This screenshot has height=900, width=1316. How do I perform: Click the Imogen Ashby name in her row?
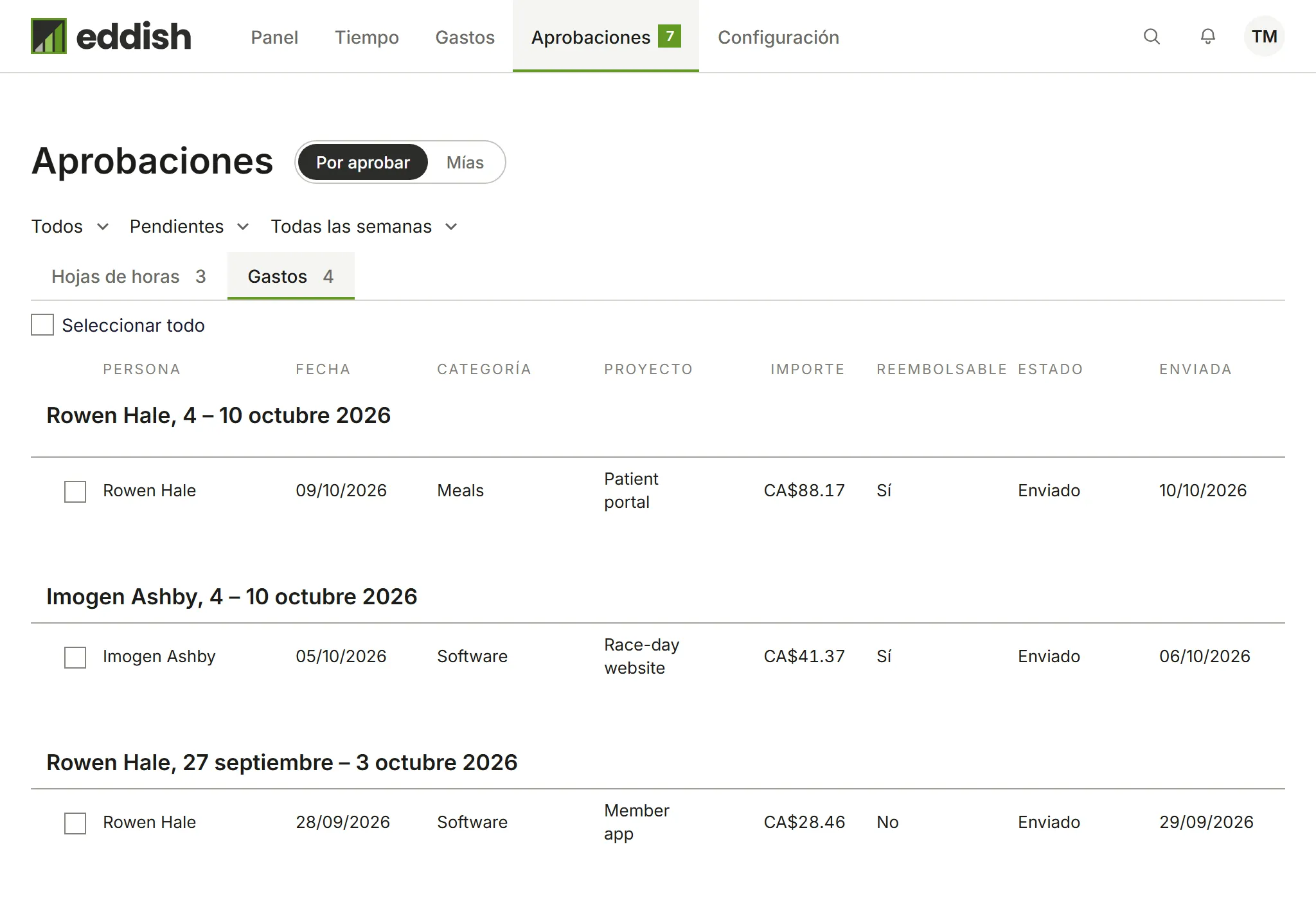click(x=159, y=656)
